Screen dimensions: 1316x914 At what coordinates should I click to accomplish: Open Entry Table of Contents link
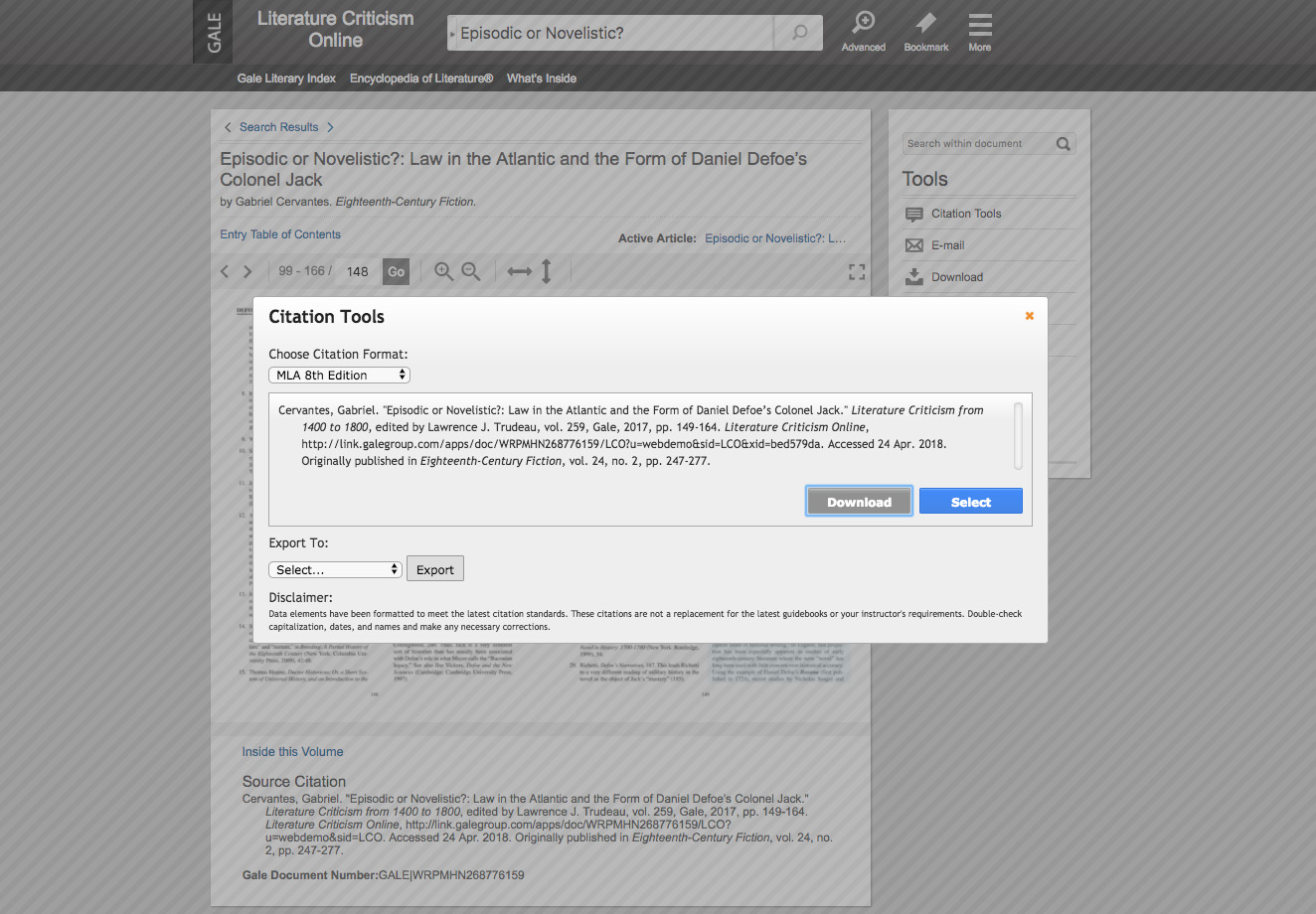coord(280,234)
